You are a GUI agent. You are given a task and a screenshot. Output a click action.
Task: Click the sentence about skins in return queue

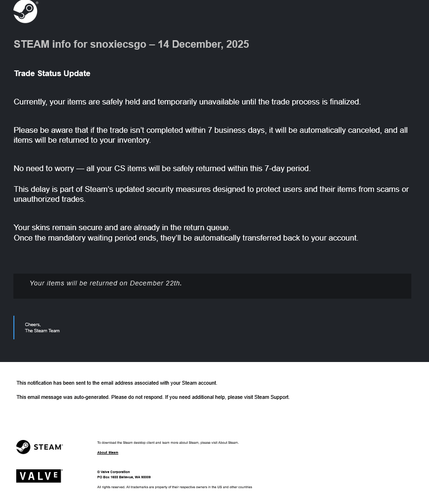(x=122, y=228)
